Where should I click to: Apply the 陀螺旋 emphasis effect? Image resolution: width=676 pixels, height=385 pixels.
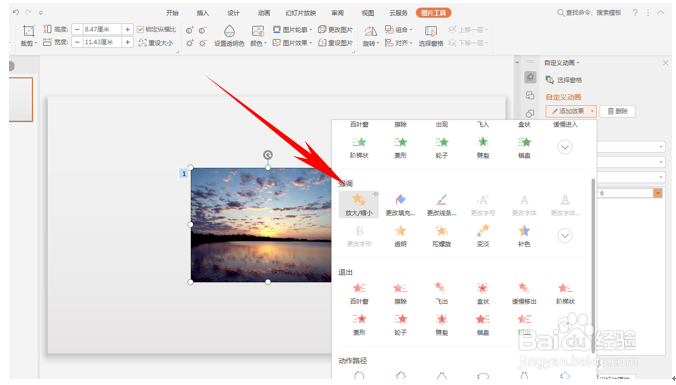point(441,235)
